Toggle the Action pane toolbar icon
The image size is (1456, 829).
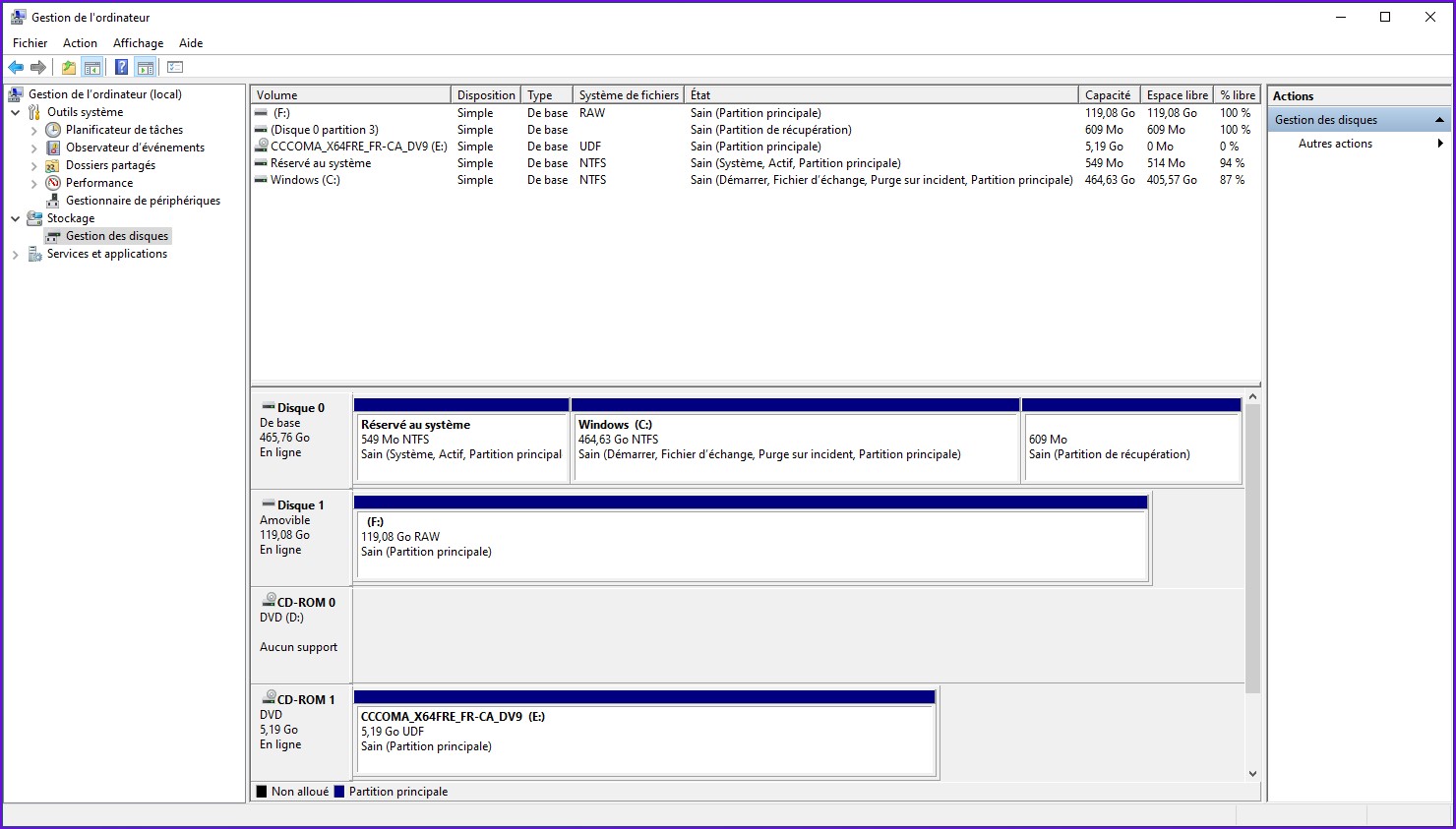point(146,68)
